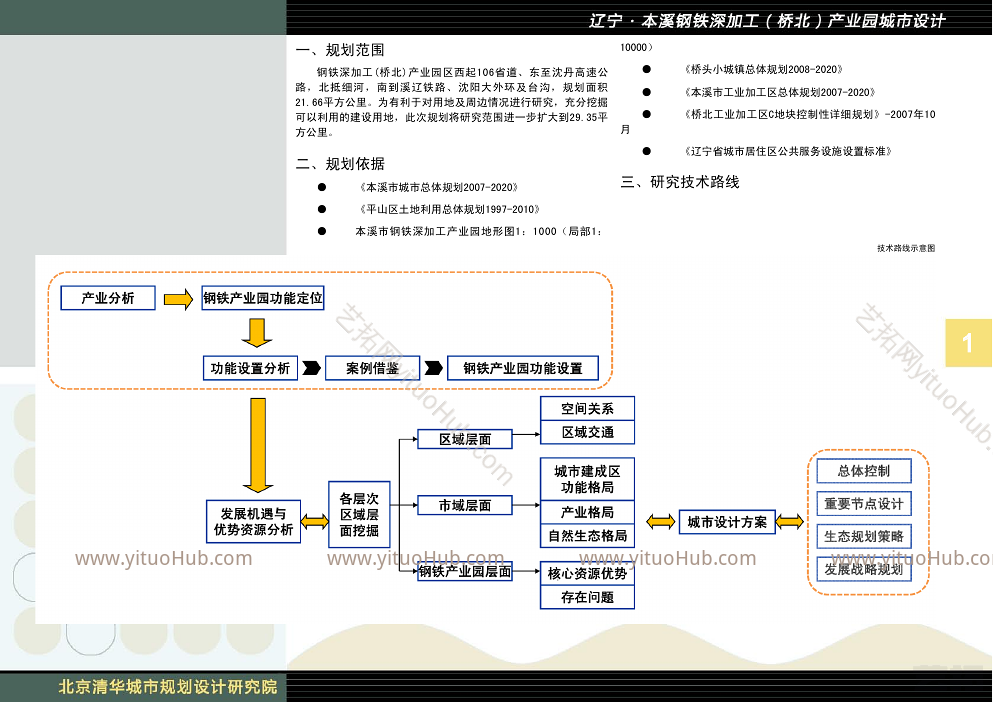Screen dimensions: 993x702
Task: Click the 市域层面 box
Action: (x=465, y=506)
